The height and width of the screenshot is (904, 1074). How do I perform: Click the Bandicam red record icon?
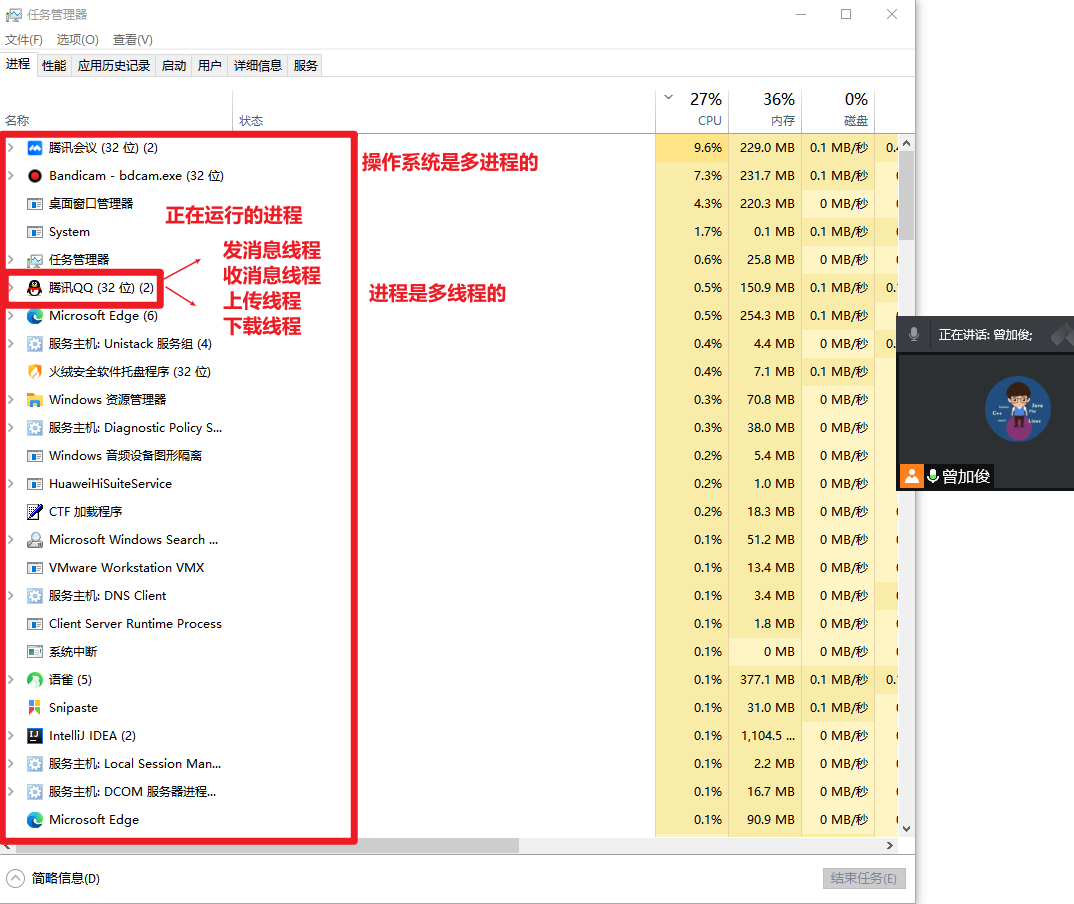(x=34, y=176)
